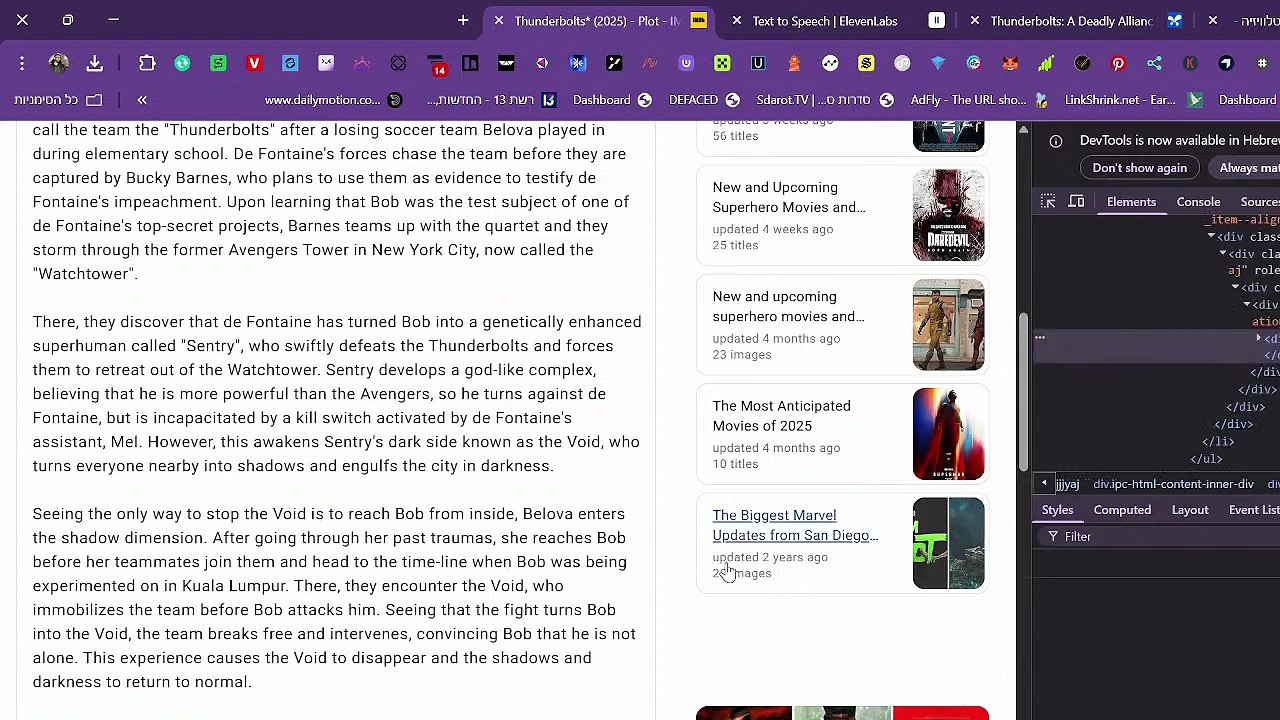The width and height of the screenshot is (1280, 720).
Task: Open the Sdarot.TV bookmark
Action: [x=825, y=100]
